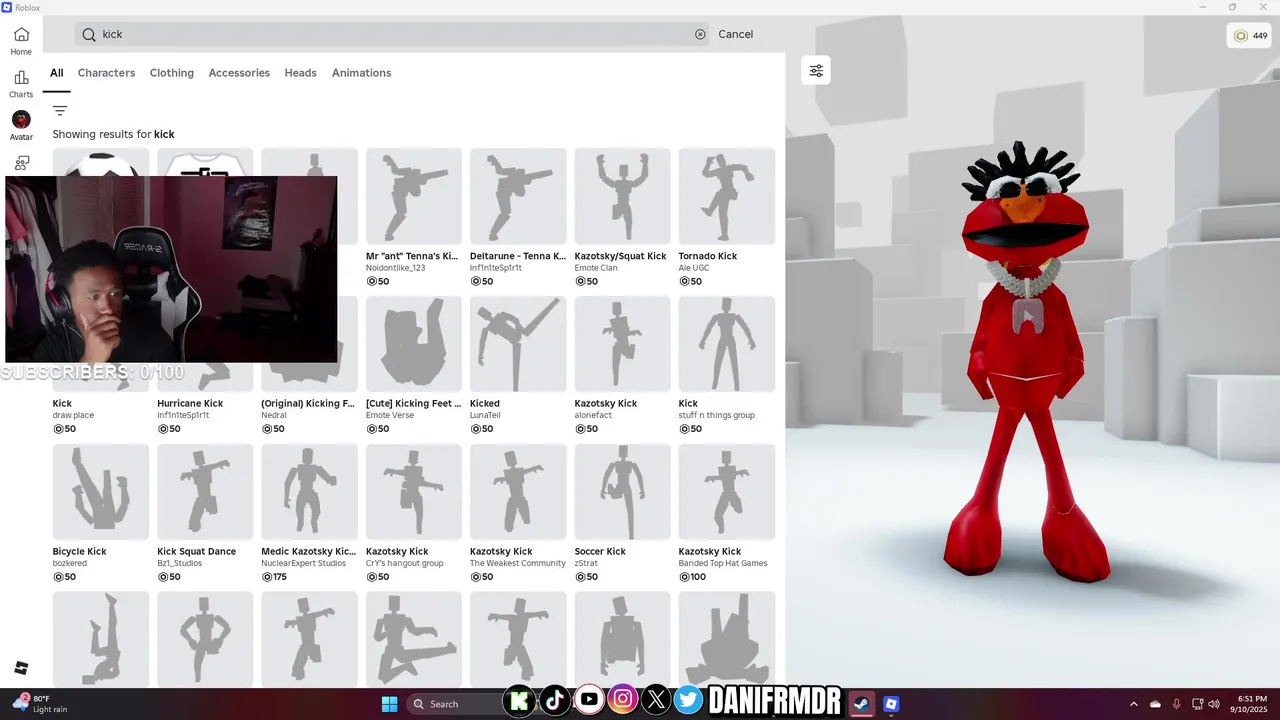
Task: Cancel the search
Action: tap(735, 34)
